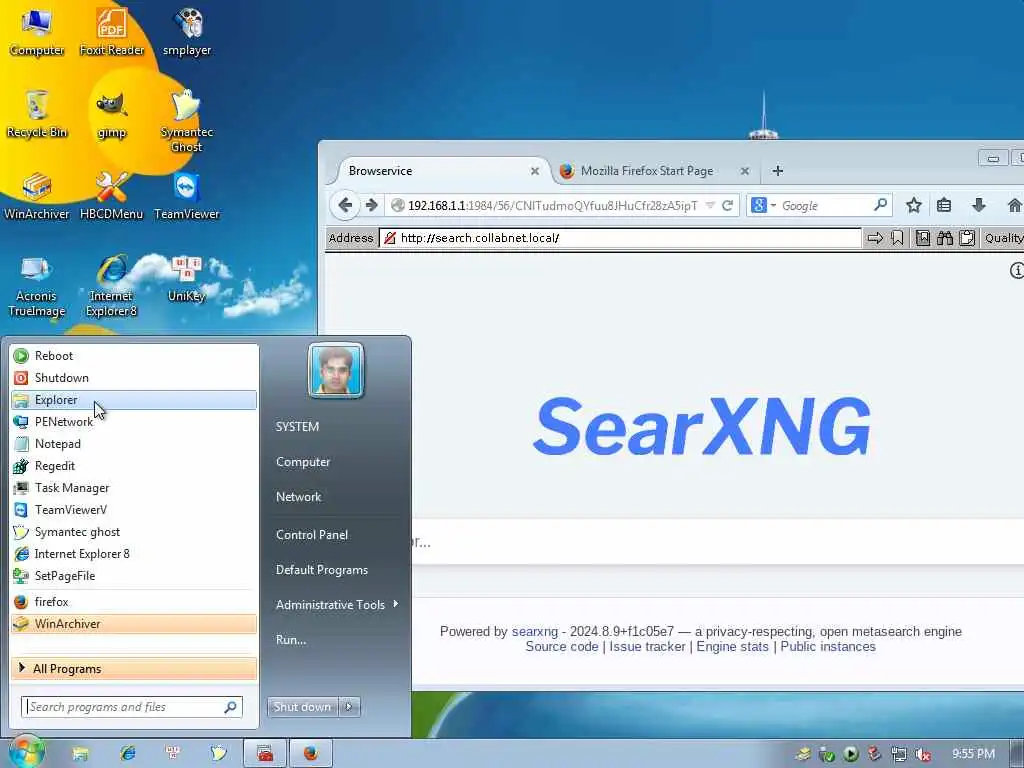Image resolution: width=1024 pixels, height=768 pixels.
Task: Reload the page in Firefox
Action: 728,206
